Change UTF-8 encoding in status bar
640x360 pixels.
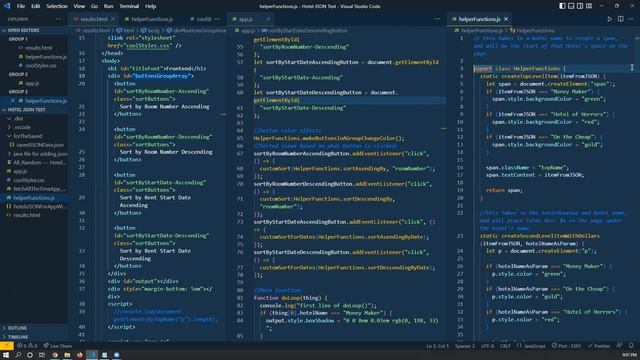pos(487,346)
